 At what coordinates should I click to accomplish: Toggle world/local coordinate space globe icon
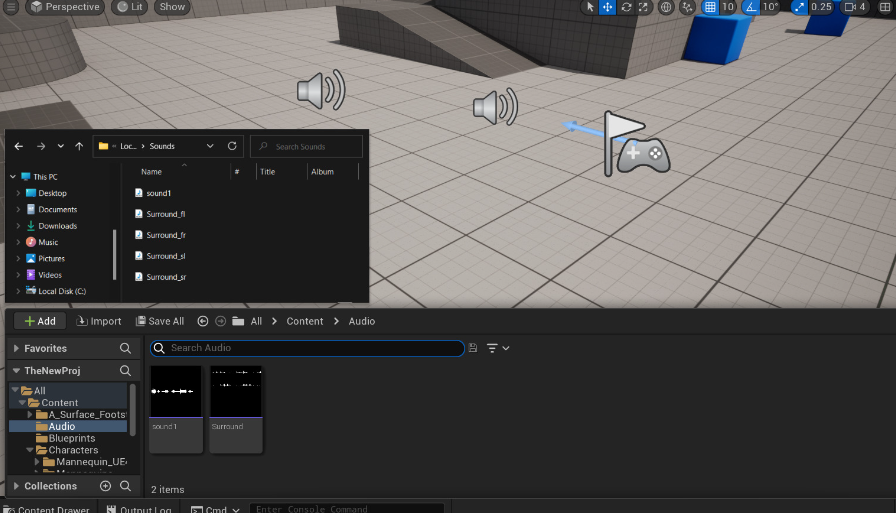point(666,7)
